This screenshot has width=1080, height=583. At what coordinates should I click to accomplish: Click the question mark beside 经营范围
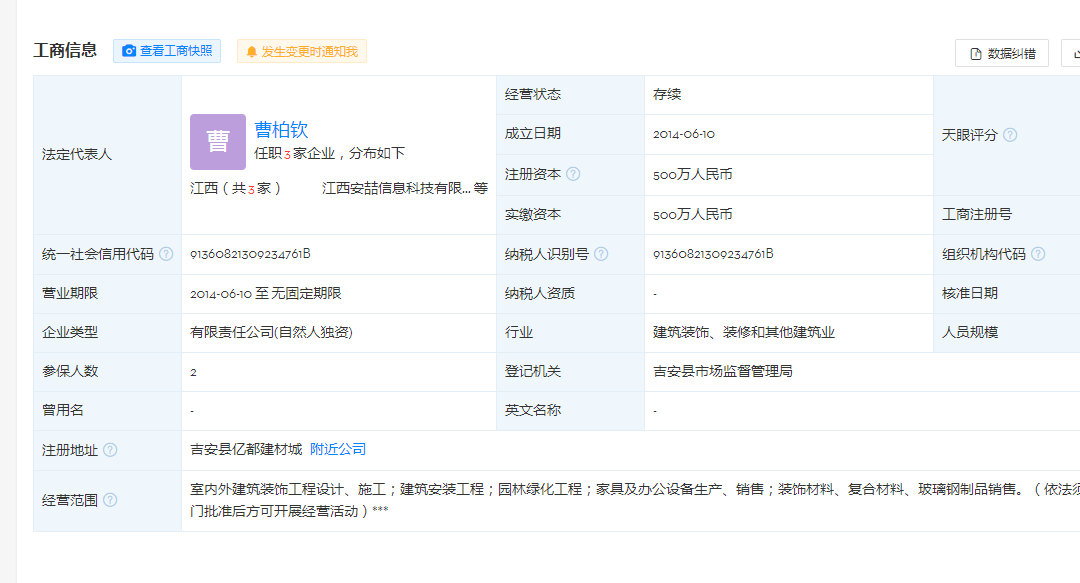click(x=110, y=500)
